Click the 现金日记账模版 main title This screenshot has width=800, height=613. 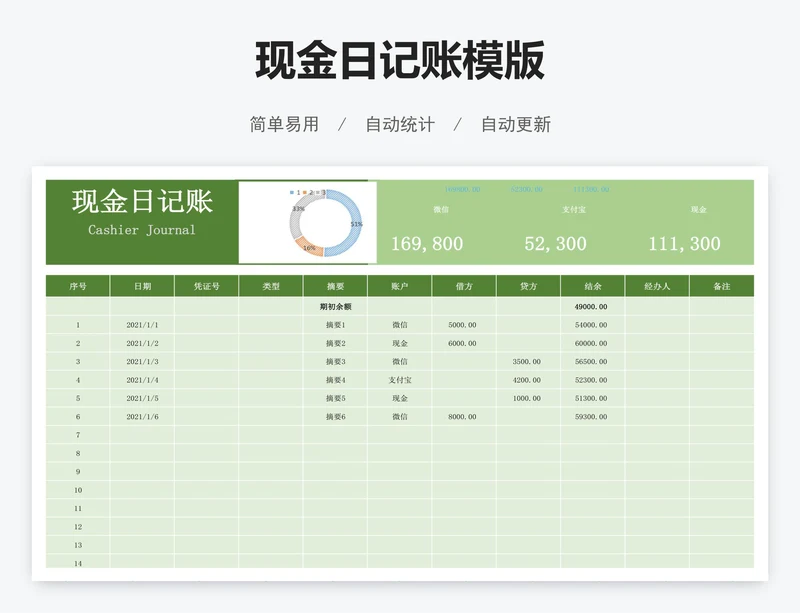click(400, 61)
